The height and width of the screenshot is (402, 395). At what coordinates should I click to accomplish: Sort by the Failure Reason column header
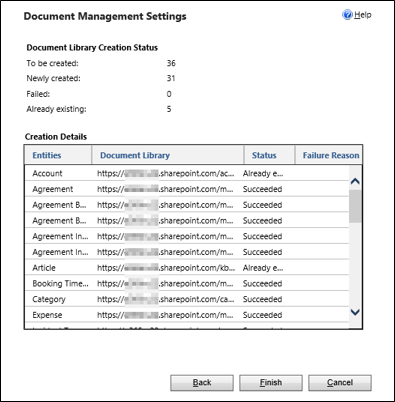[329, 155]
